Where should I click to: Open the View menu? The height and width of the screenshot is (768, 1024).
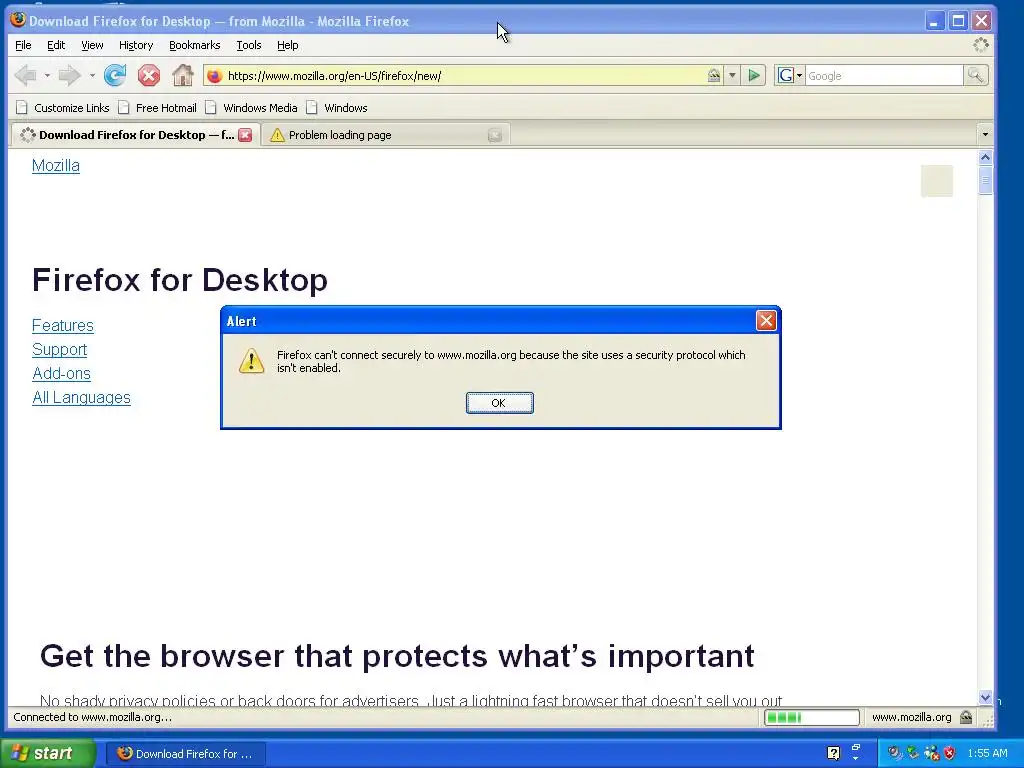(x=92, y=45)
